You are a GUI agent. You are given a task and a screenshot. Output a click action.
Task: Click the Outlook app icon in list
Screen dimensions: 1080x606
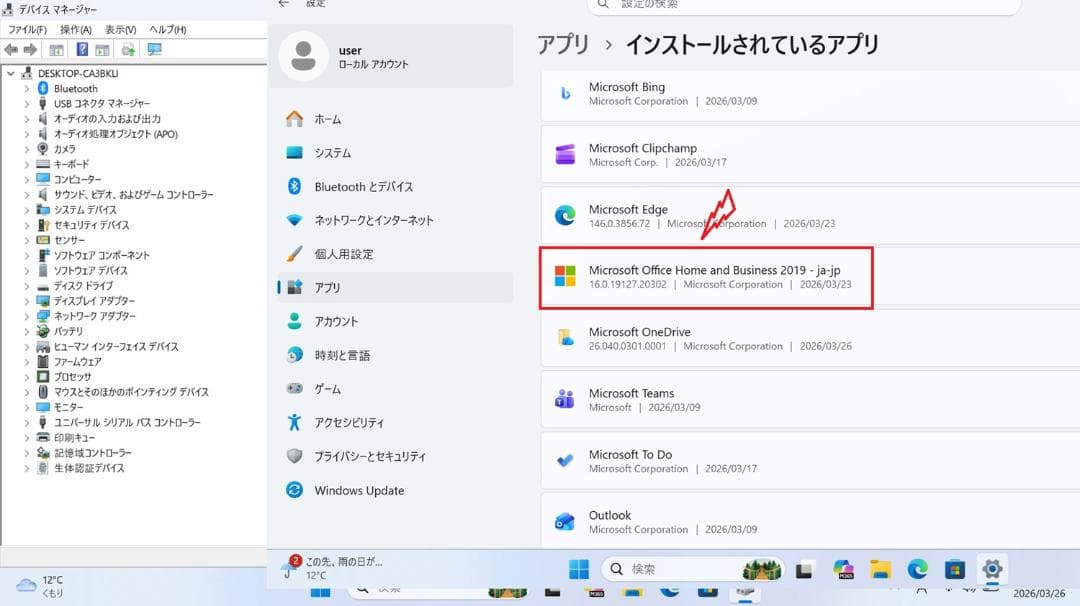565,522
